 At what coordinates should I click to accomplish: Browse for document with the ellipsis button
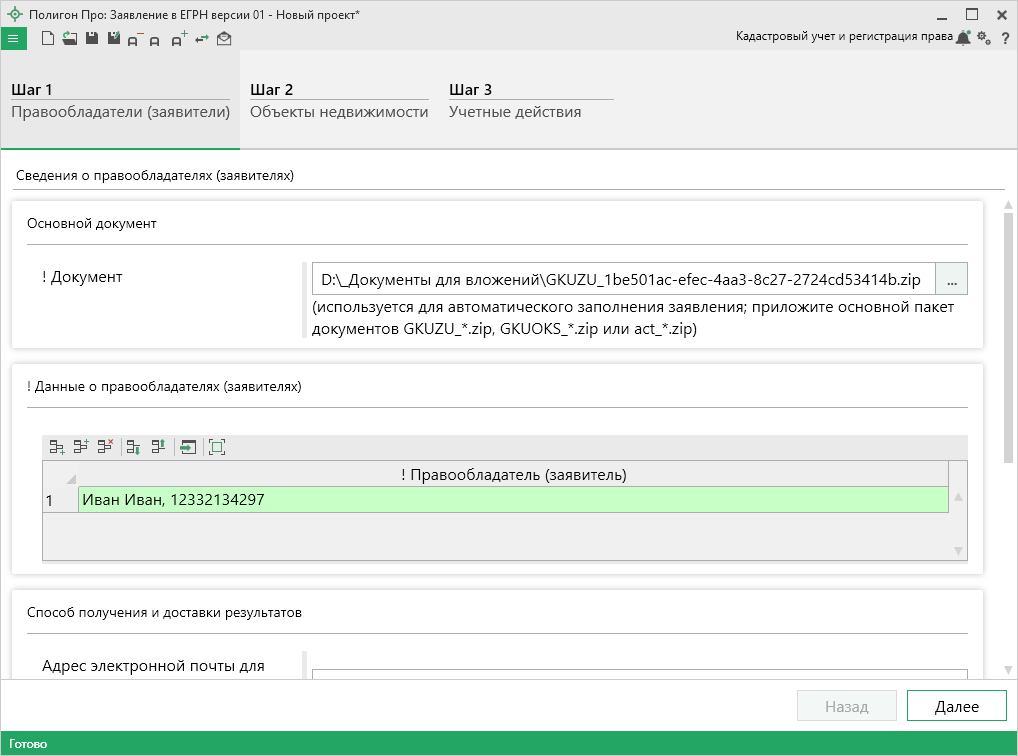pos(951,278)
